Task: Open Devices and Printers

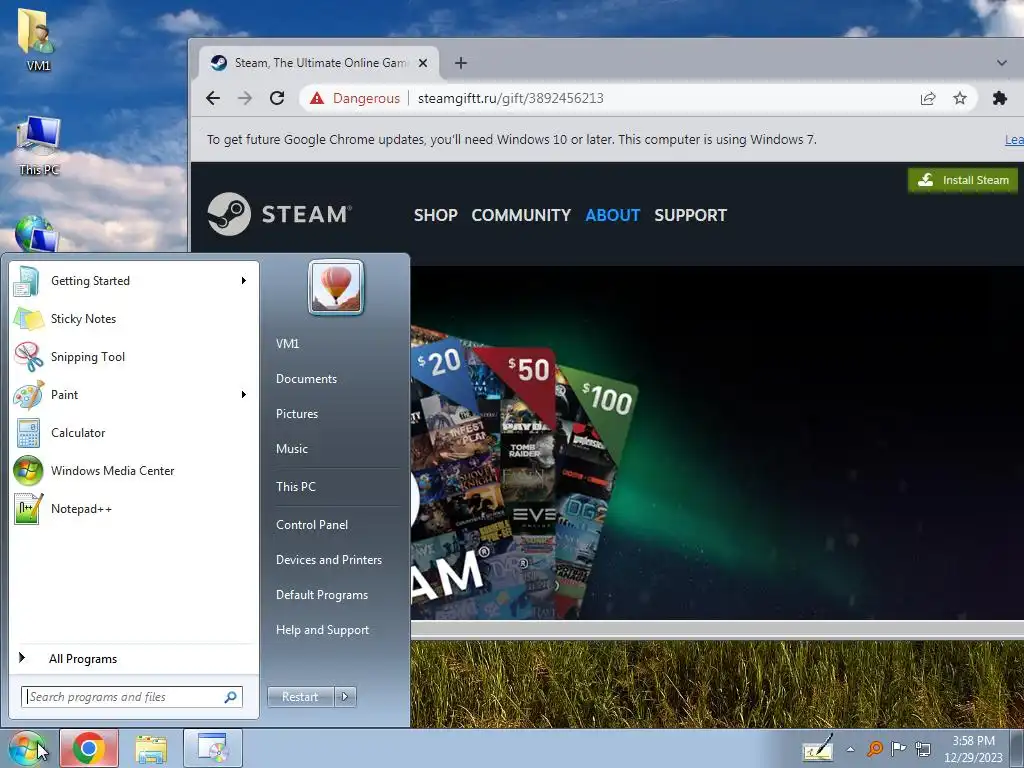Action: (328, 560)
